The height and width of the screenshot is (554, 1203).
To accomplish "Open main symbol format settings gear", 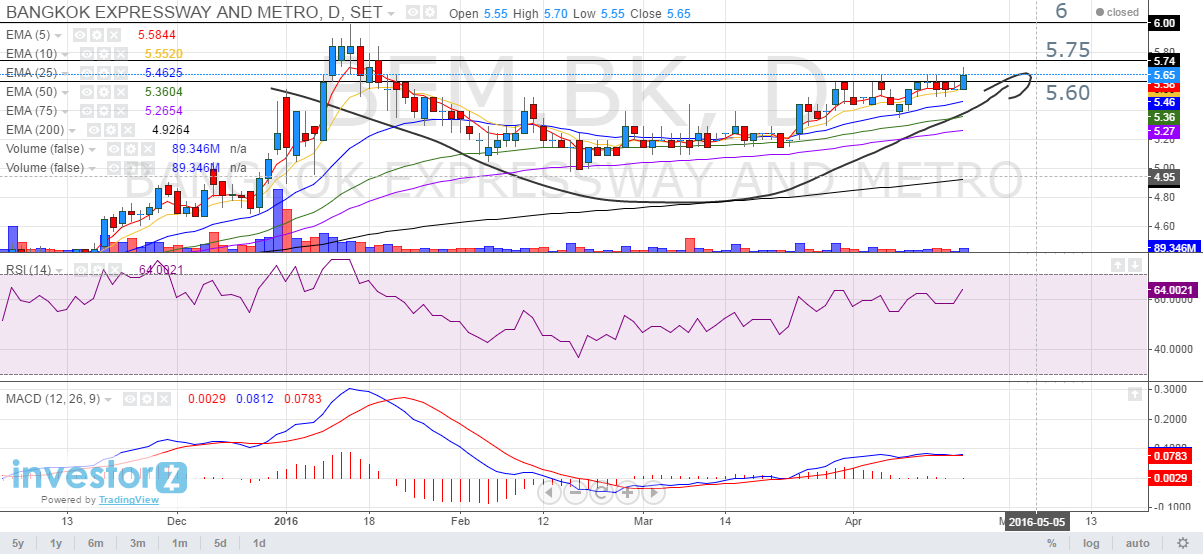I will coord(430,12).
